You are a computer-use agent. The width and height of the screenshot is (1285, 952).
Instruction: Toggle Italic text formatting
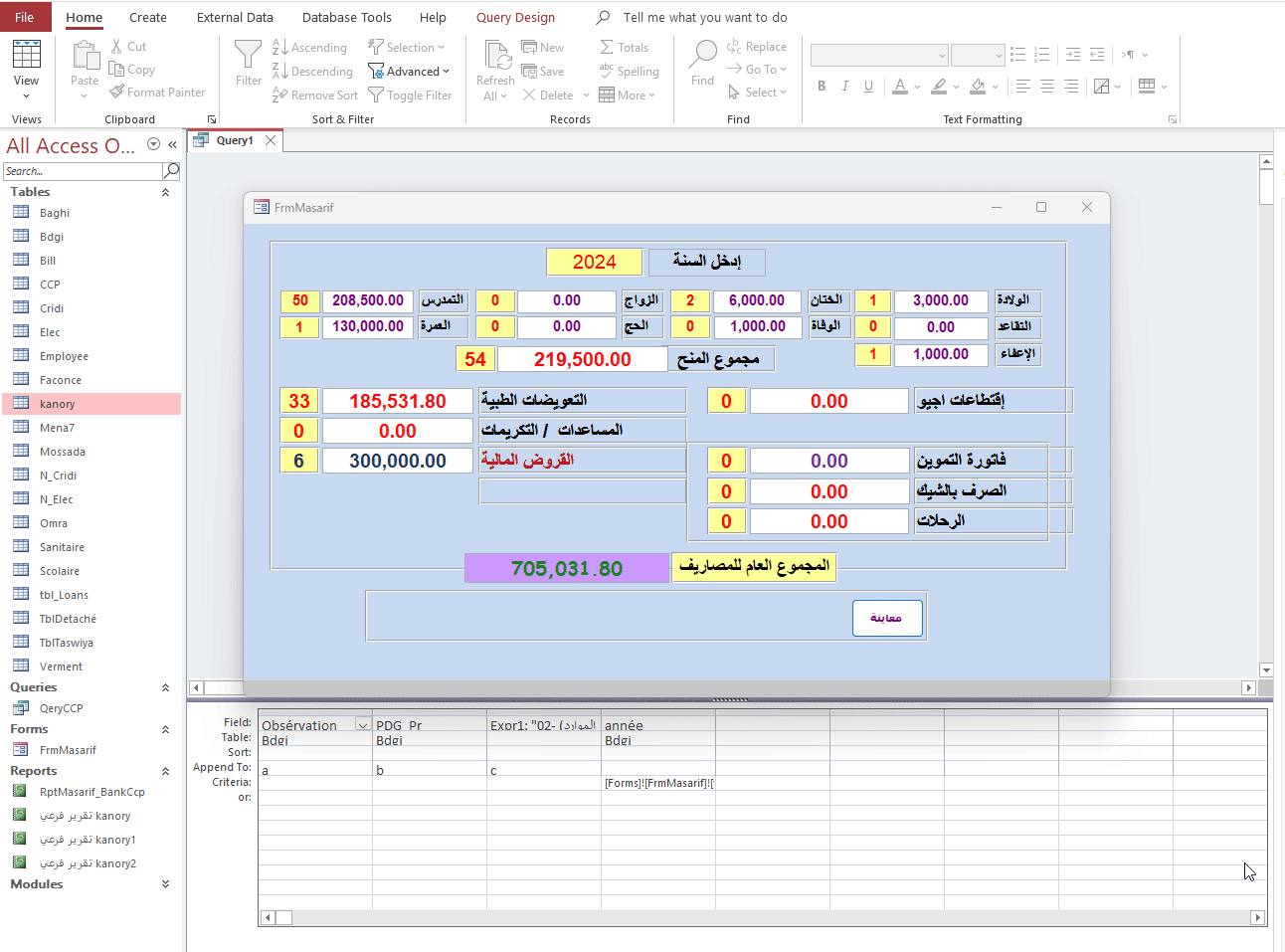coord(845,87)
